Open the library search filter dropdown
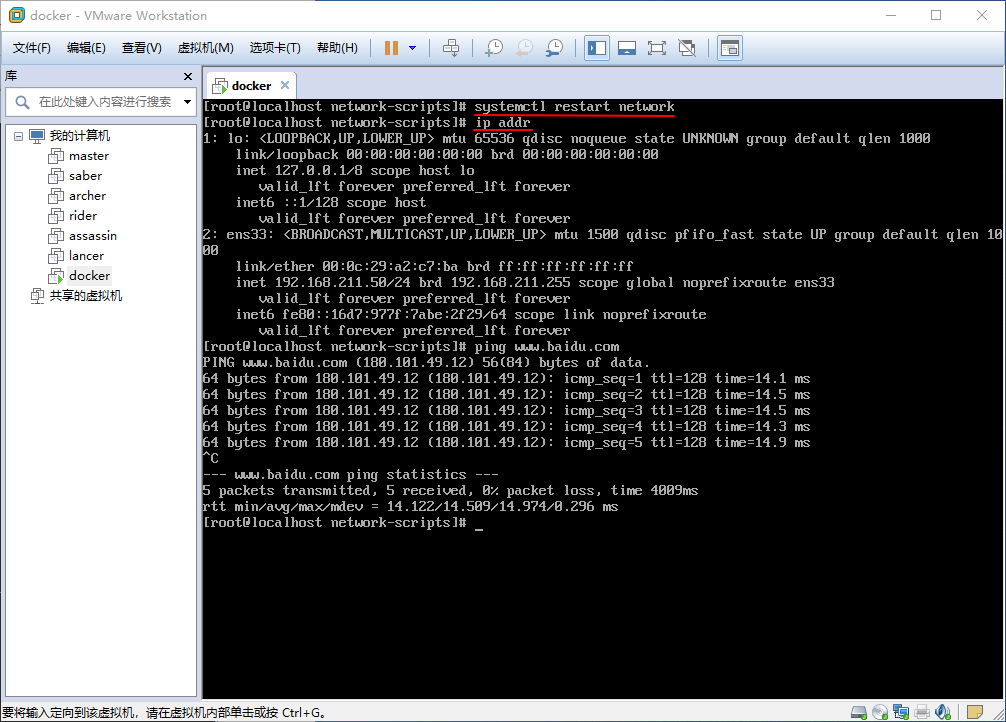Screen dimensions: 1006x722 [x=186, y=101]
